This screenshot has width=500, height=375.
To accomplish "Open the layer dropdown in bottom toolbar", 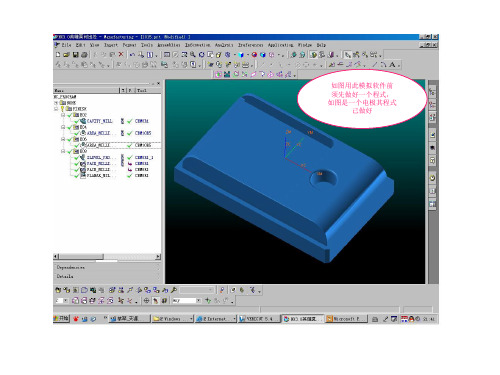I will 198,300.
